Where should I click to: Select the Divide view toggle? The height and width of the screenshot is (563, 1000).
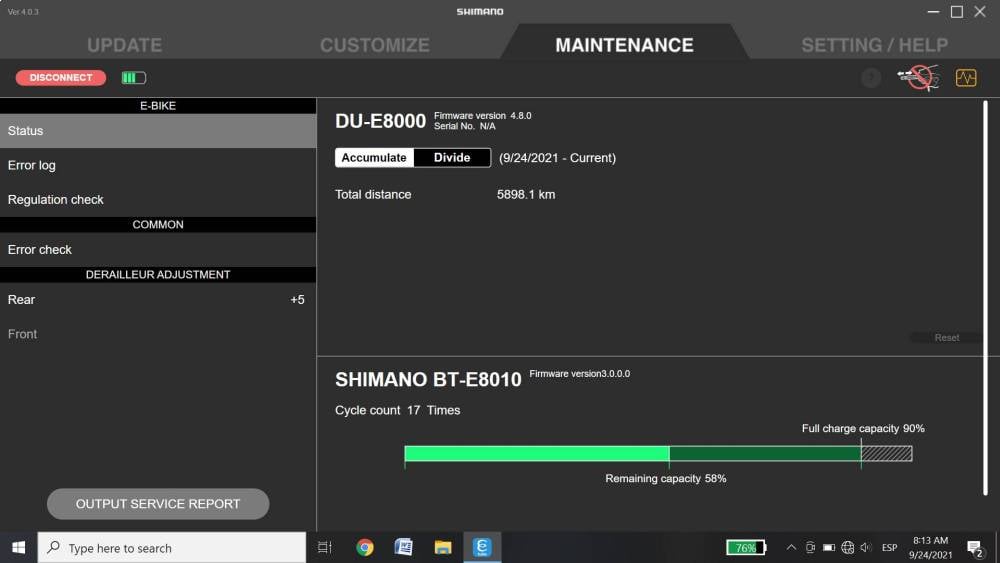(452, 157)
